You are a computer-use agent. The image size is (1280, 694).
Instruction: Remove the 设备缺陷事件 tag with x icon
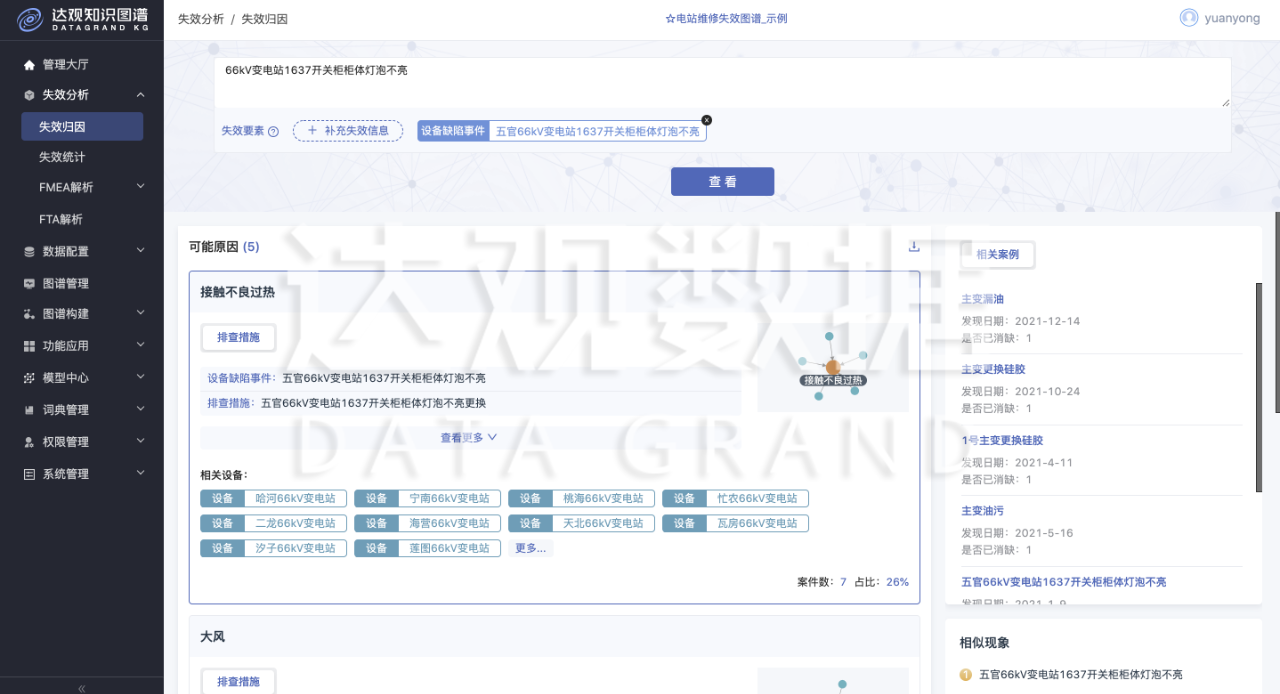[x=706, y=120]
